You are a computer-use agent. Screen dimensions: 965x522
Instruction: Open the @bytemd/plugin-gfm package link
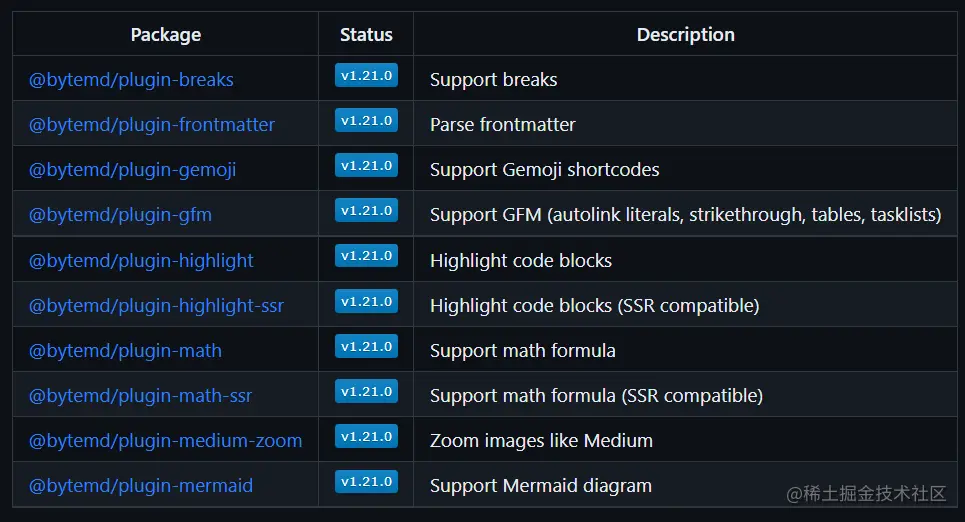[120, 215]
